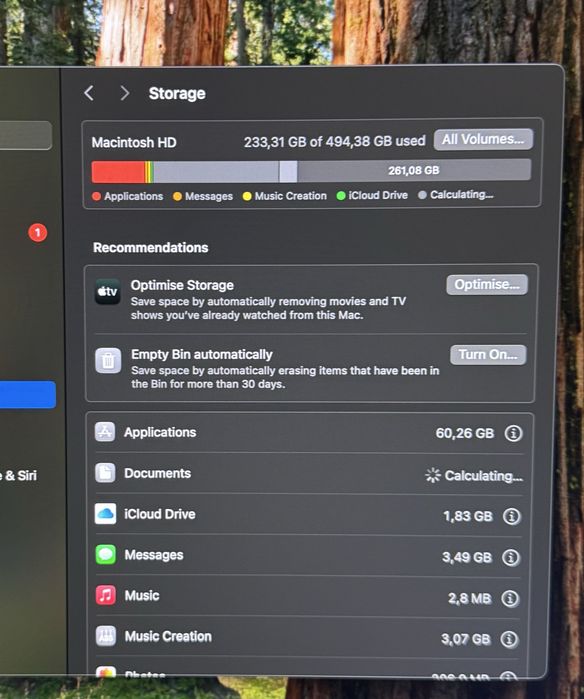The image size is (584, 699).
Task: Click the red notification badge in sidebar
Action: click(38, 232)
